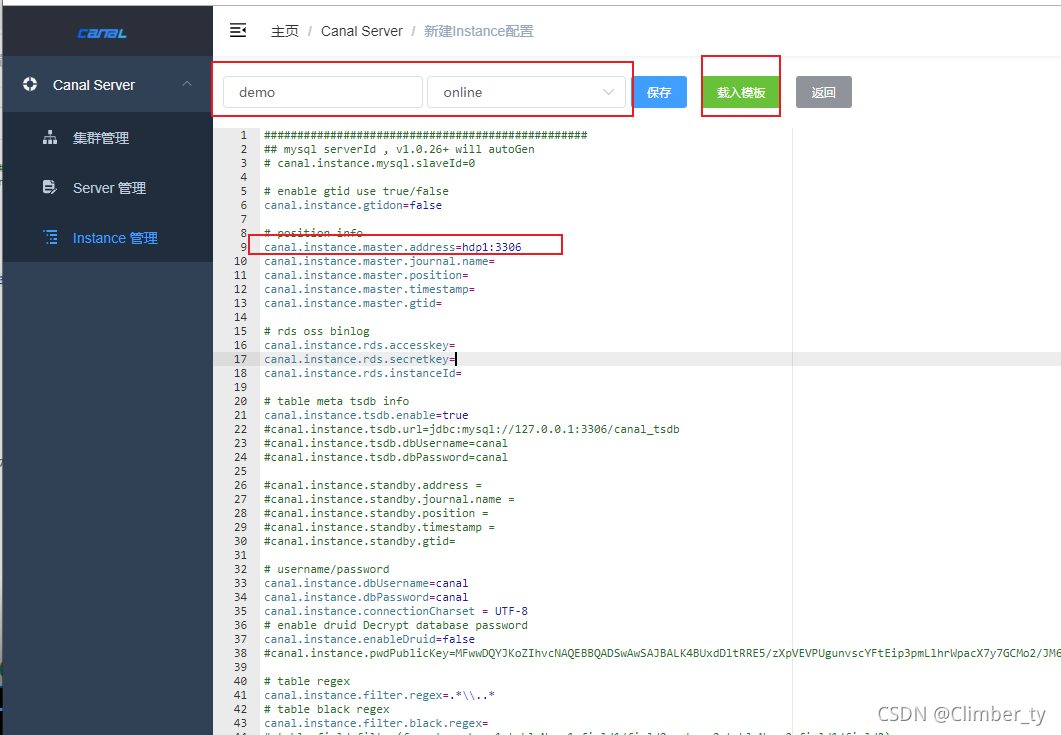
Task: Click line 'canal.instance.rds.accesskey='
Action: (x=359, y=345)
